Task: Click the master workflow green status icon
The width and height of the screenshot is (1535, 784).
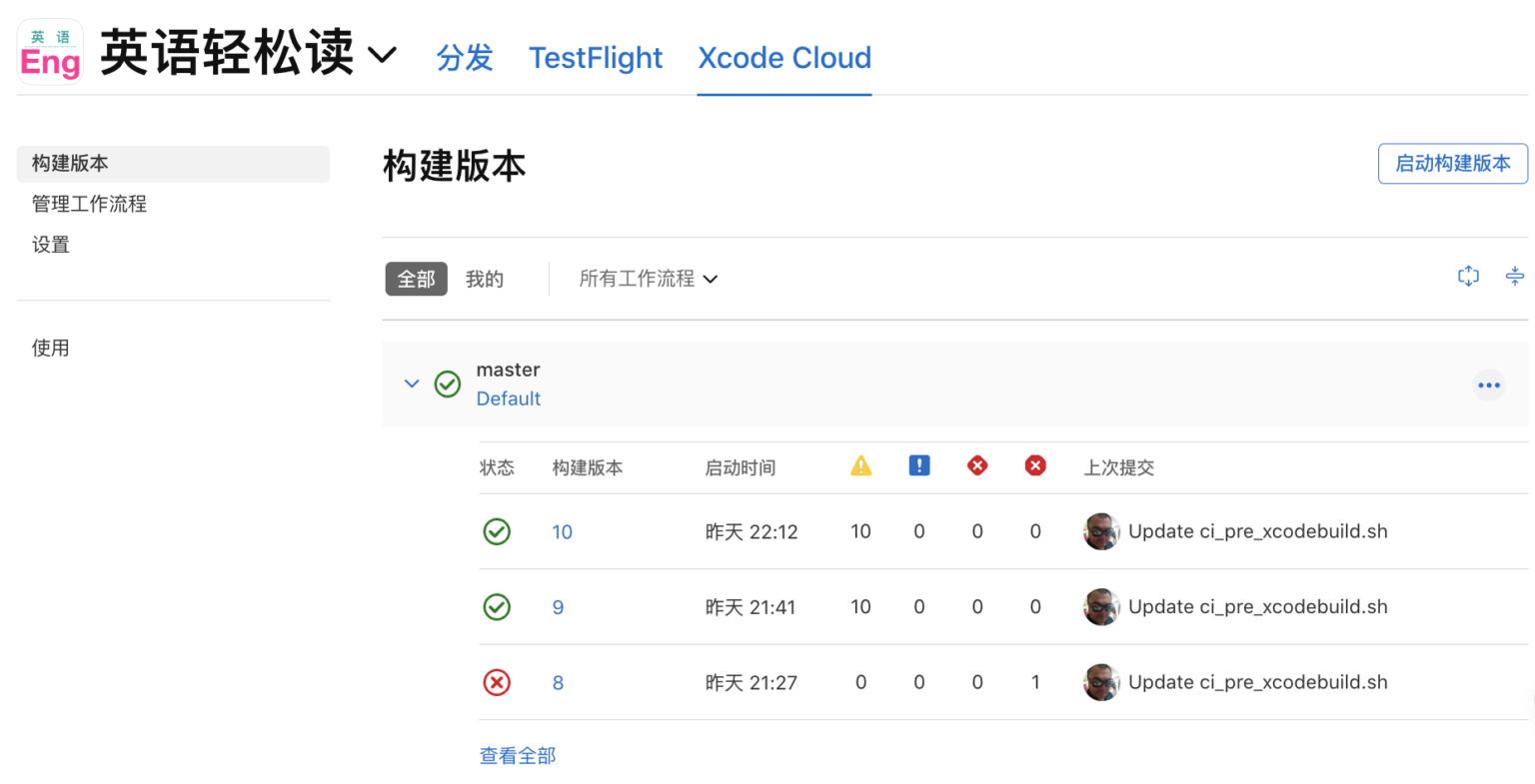Action: point(448,384)
